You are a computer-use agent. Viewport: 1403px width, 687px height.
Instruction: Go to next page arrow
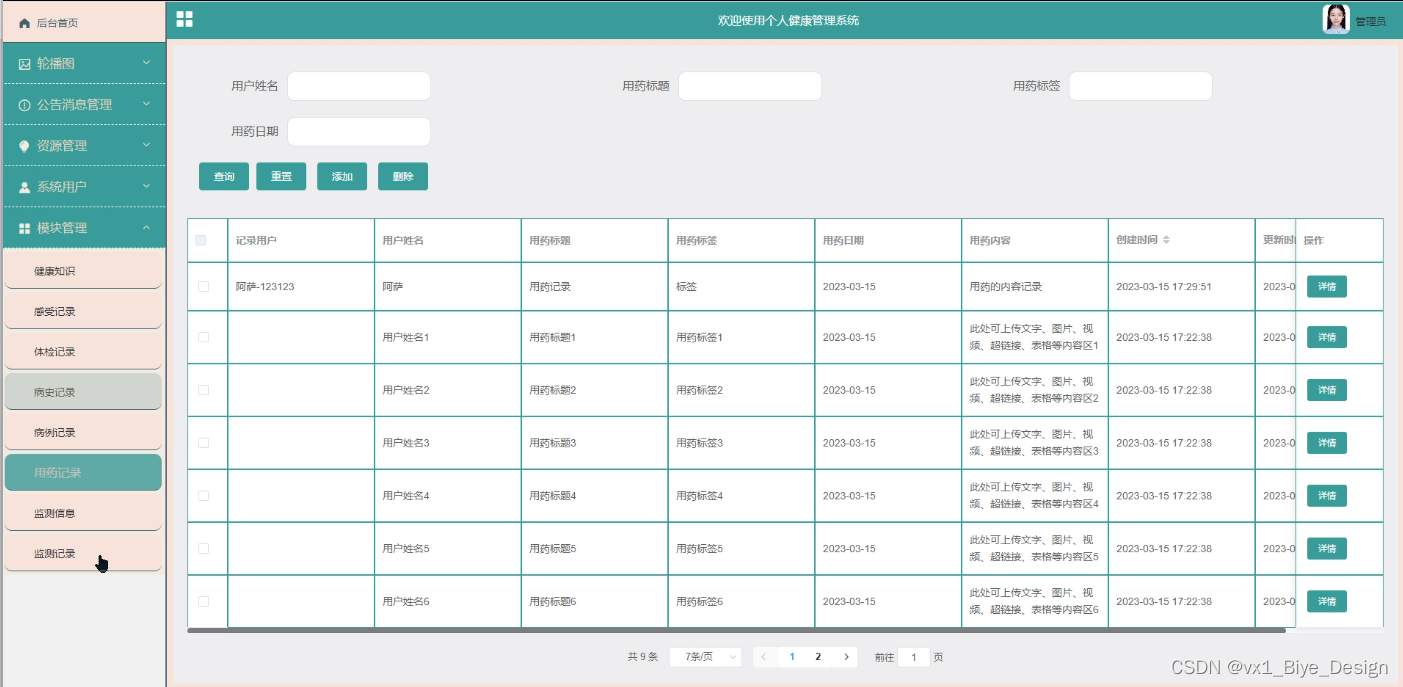click(846, 657)
